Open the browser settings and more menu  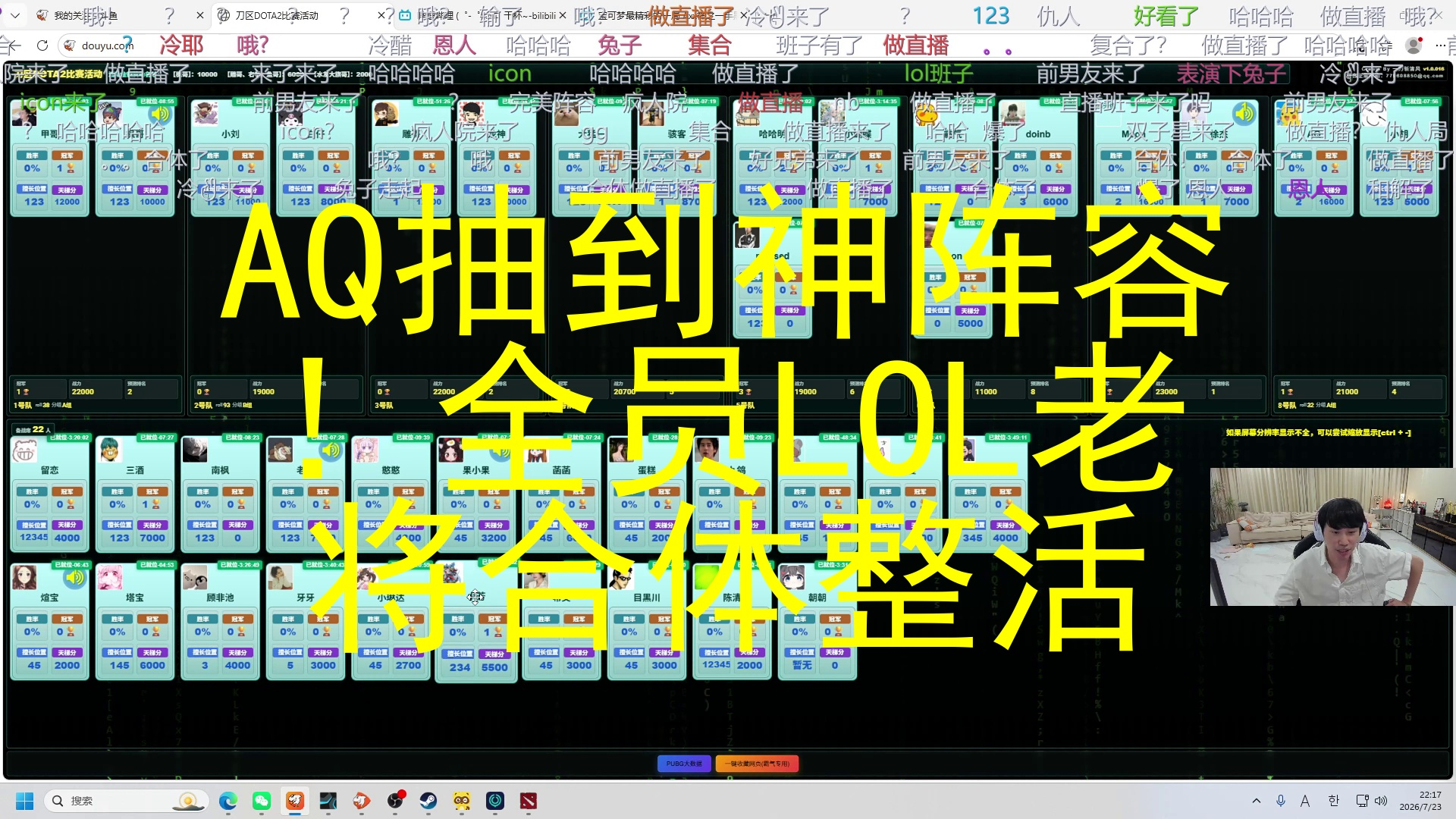tap(1440, 45)
